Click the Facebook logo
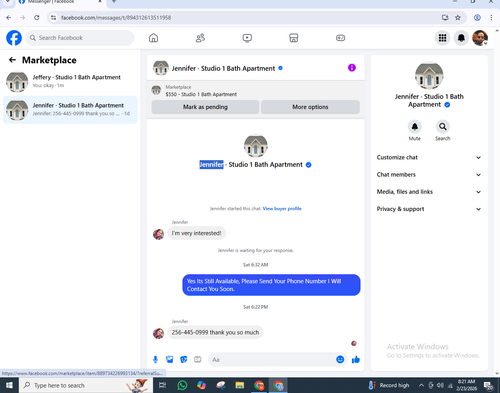 point(14,38)
